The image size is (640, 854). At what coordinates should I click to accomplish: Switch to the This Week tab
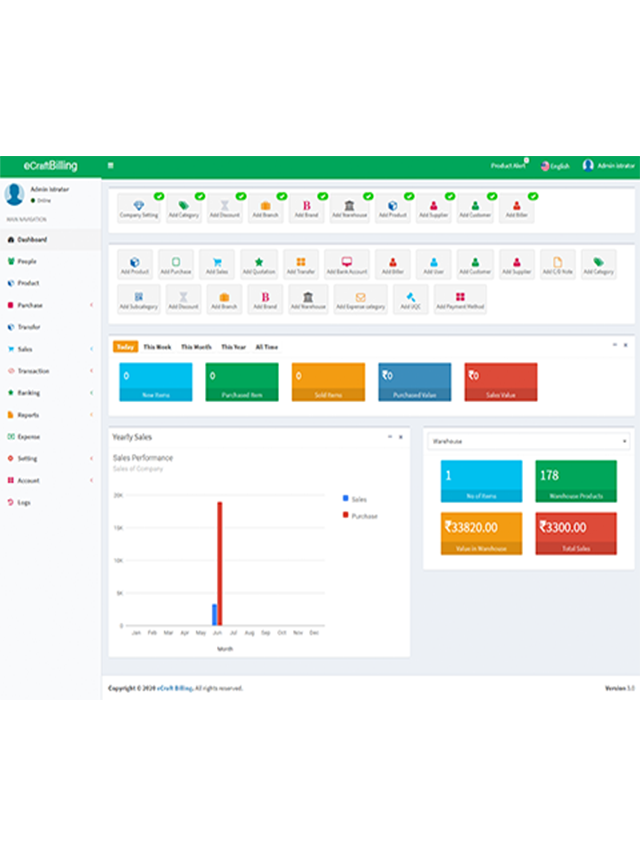coord(157,347)
